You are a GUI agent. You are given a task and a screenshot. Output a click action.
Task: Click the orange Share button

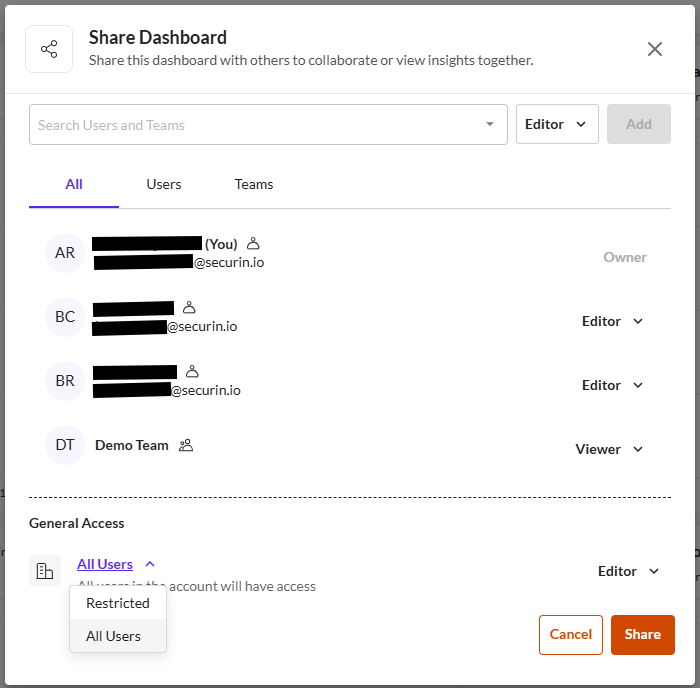(x=642, y=634)
